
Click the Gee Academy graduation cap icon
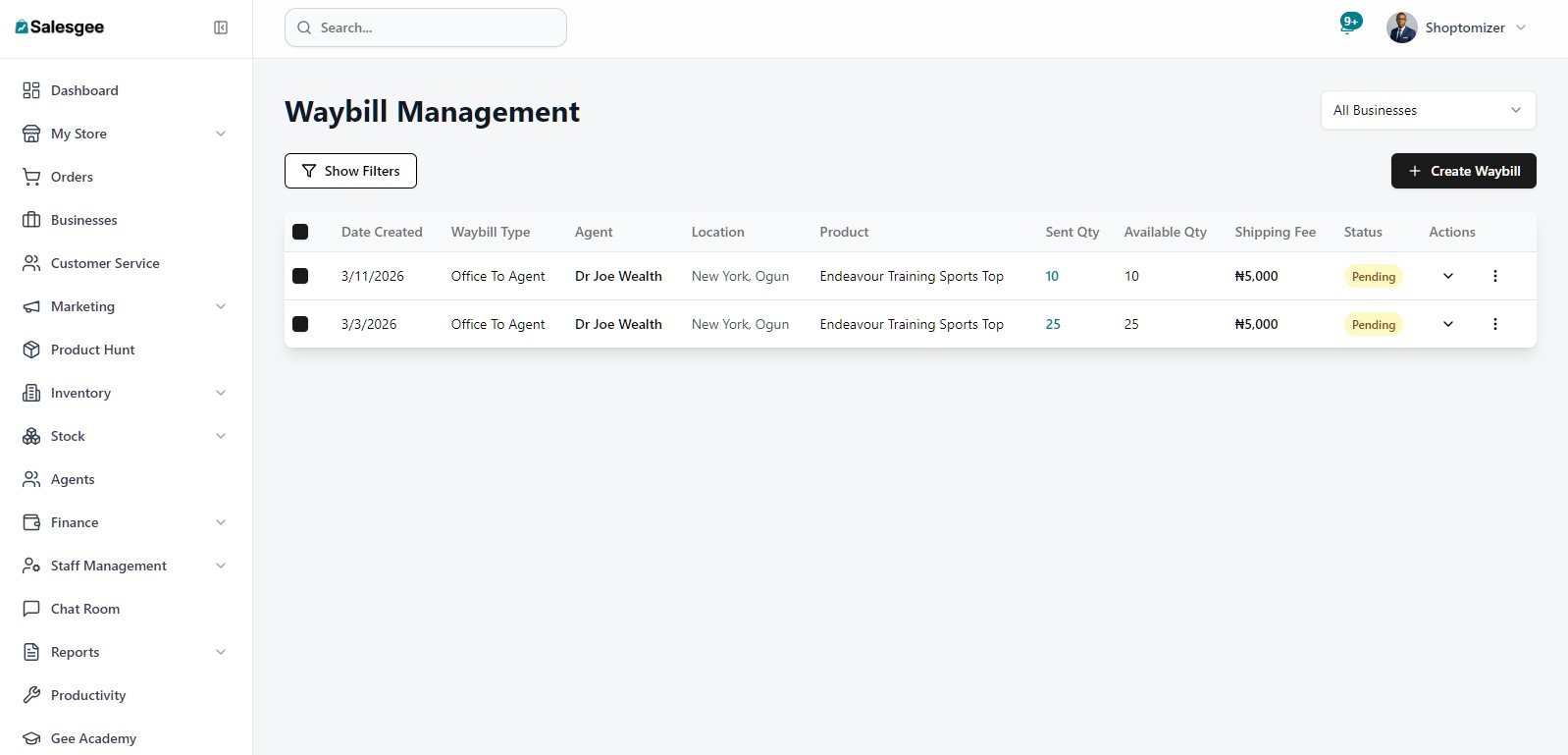pyautogui.click(x=31, y=738)
